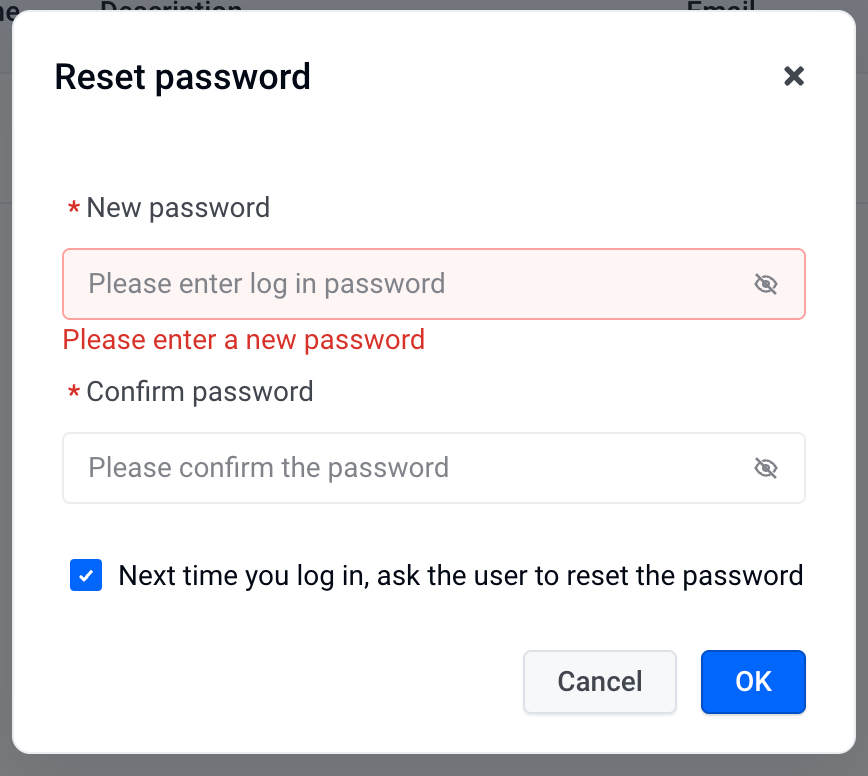
Task: Focus the Confirm password input field
Action: point(433,468)
